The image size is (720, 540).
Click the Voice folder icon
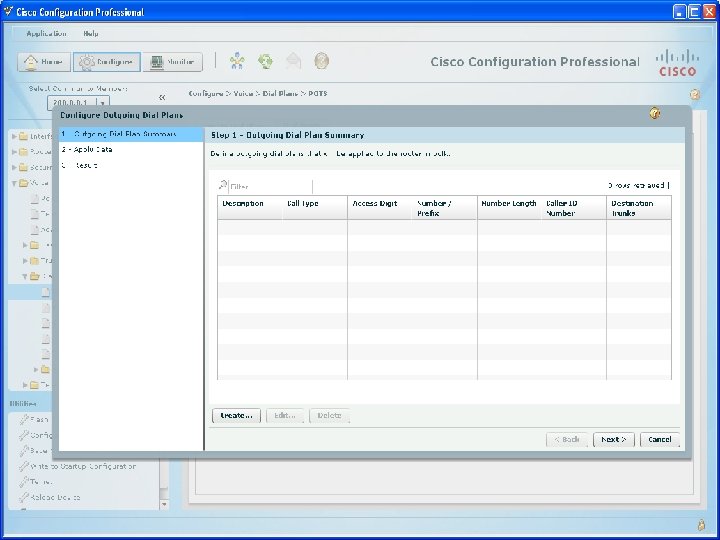tap(23, 183)
